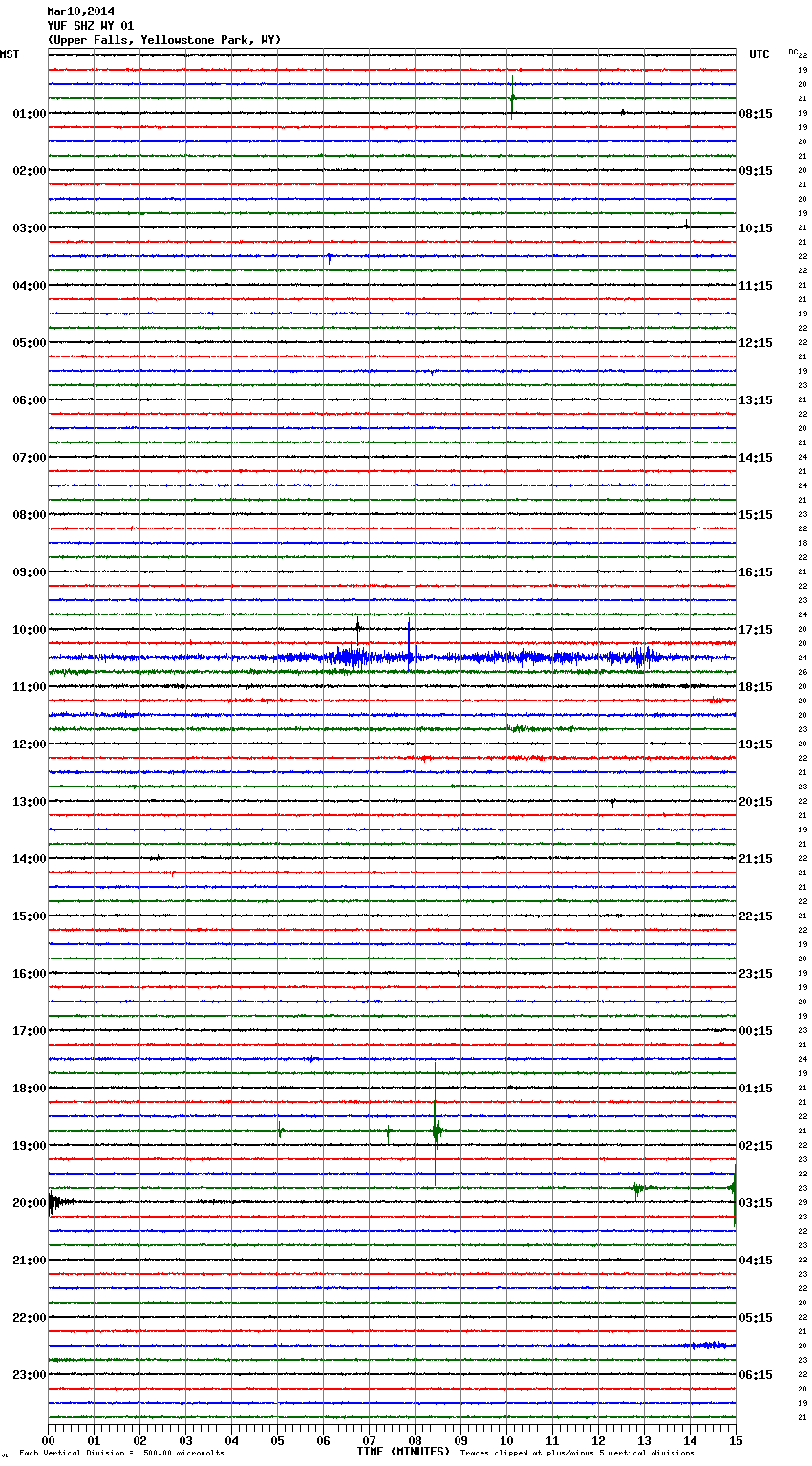This screenshot has width=812, height=1466.
Task: Click the 13:15 UTC time label
Action: point(756,400)
